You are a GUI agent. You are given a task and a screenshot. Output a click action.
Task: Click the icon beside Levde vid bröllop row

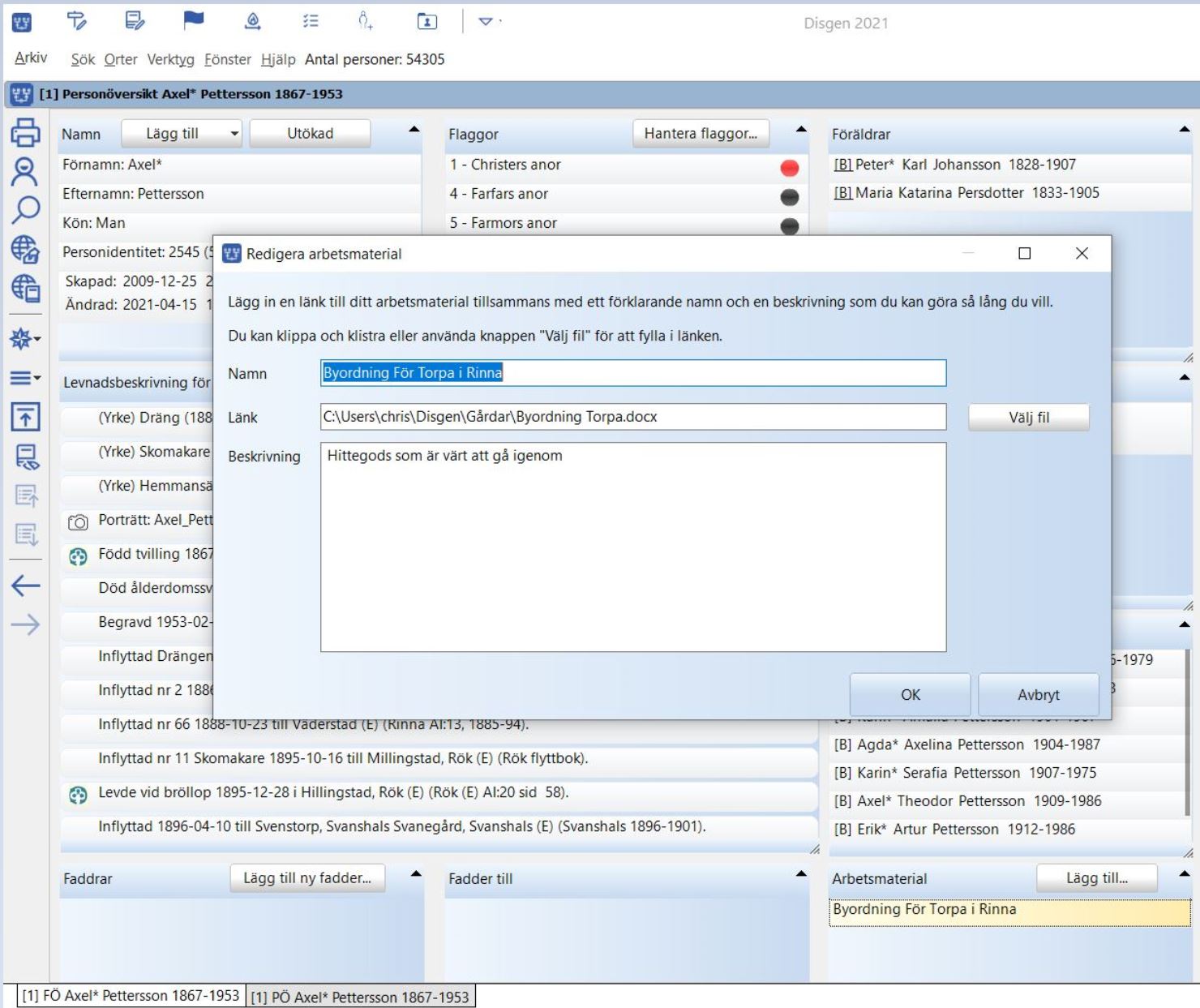(x=78, y=796)
